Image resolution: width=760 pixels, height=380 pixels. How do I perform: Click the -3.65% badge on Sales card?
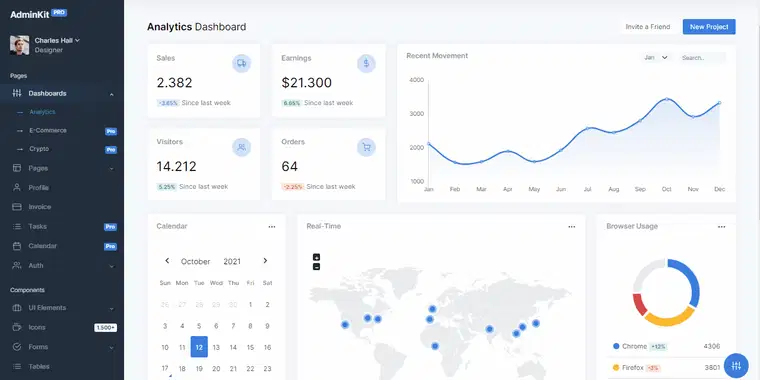click(x=168, y=103)
